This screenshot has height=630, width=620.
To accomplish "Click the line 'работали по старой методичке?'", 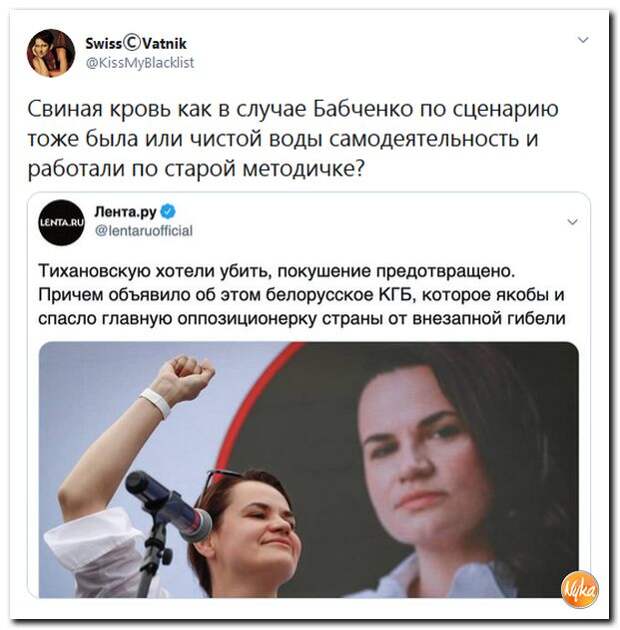I will [196, 169].
